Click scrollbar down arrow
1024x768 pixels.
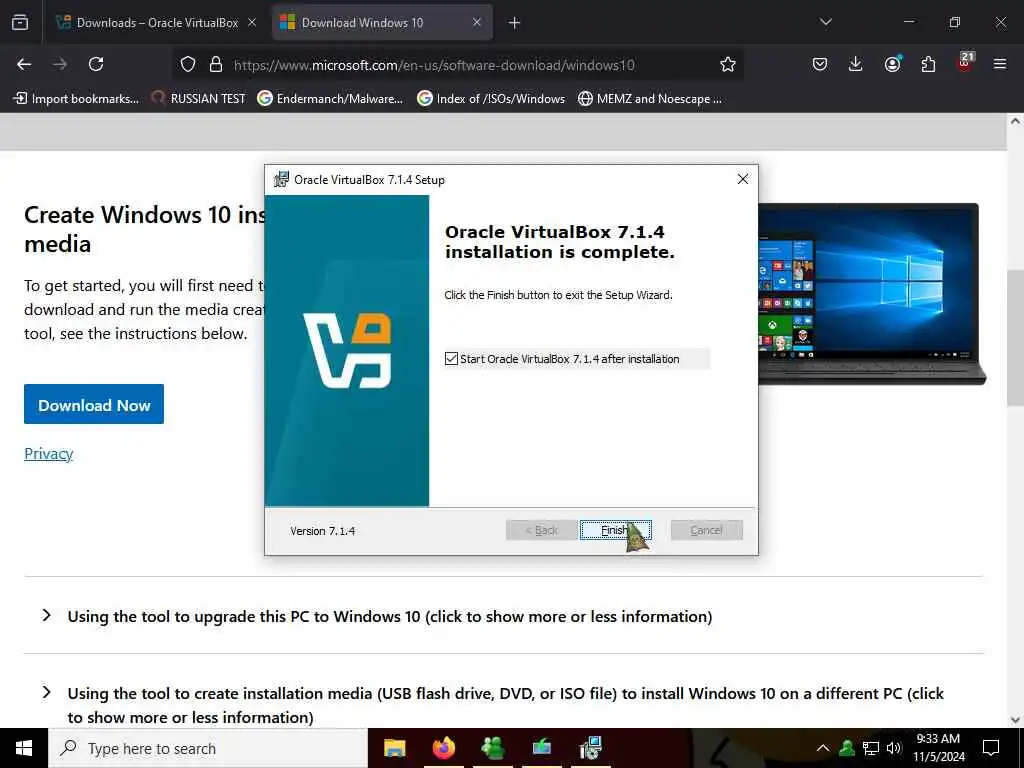1015,720
